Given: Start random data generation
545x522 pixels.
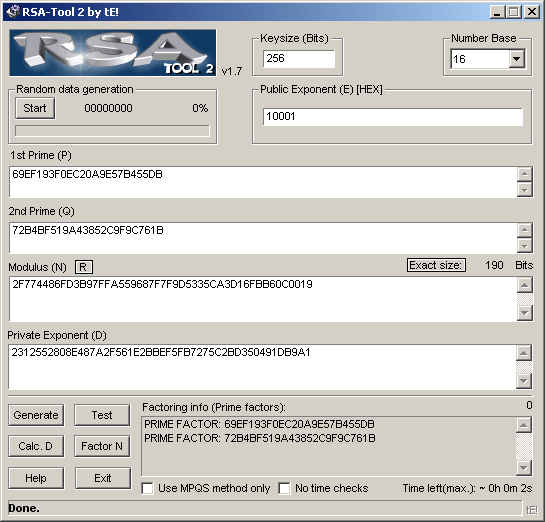Looking at the screenshot, I should pyautogui.click(x=35, y=108).
